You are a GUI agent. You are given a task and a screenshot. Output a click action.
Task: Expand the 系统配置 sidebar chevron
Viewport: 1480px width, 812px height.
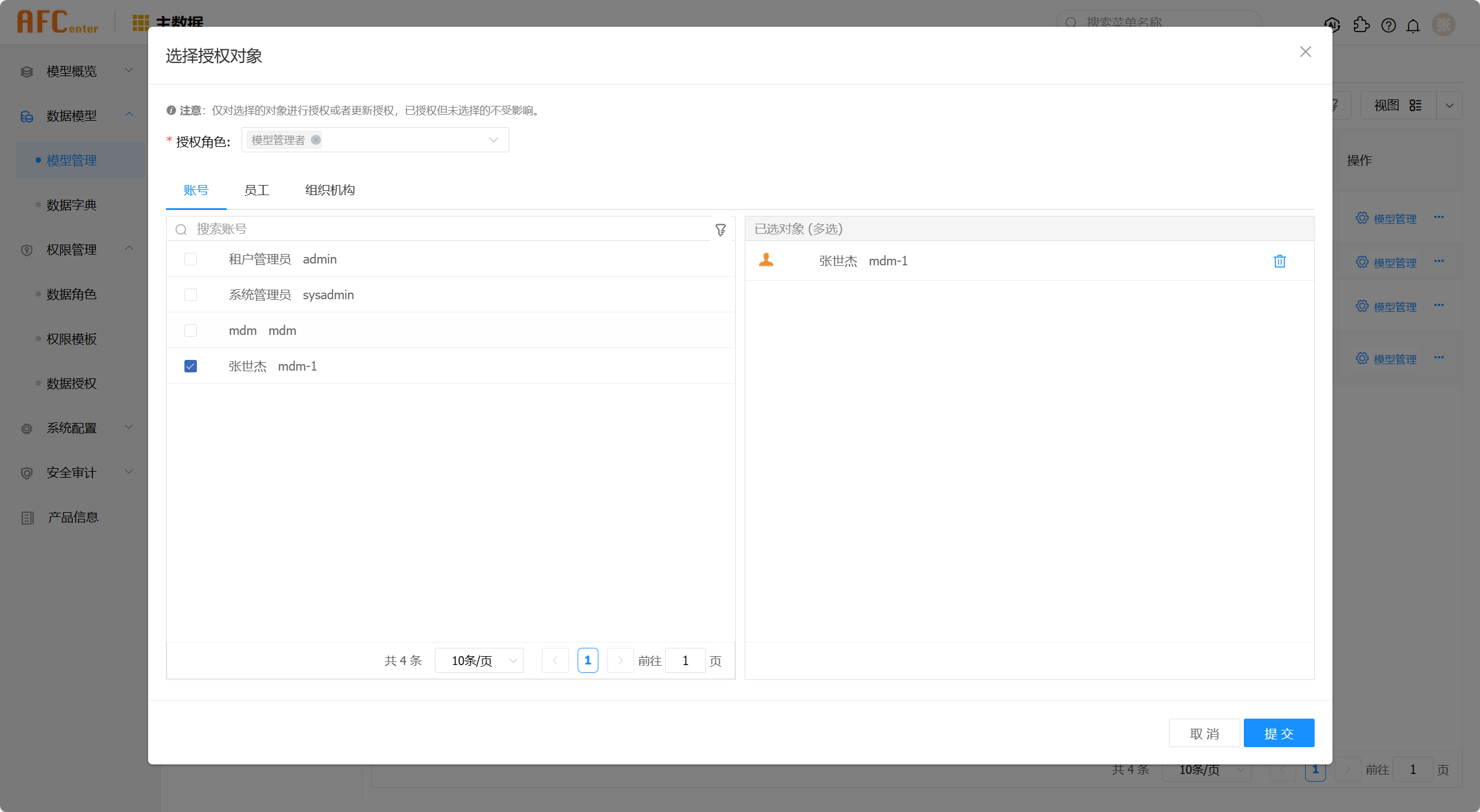click(129, 427)
